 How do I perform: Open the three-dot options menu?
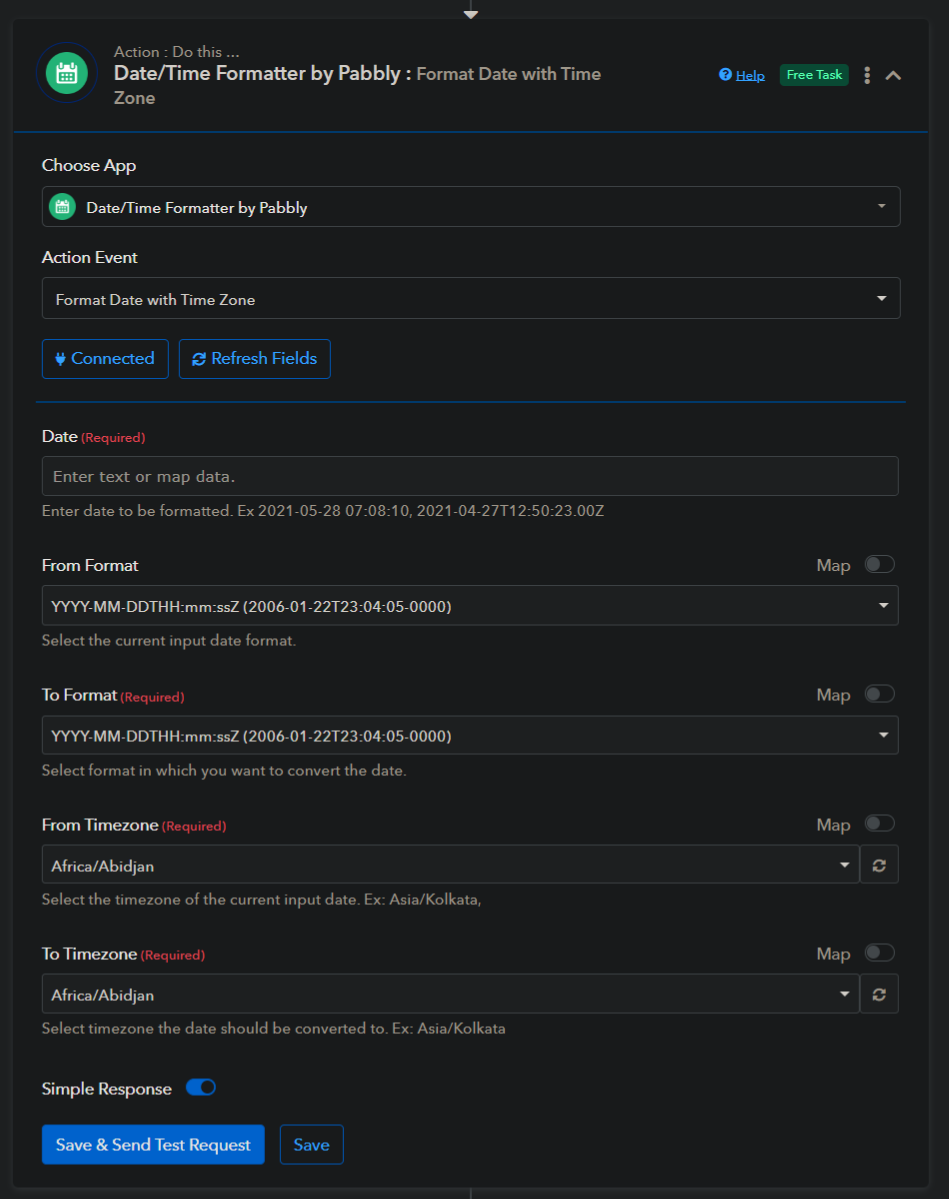(867, 75)
